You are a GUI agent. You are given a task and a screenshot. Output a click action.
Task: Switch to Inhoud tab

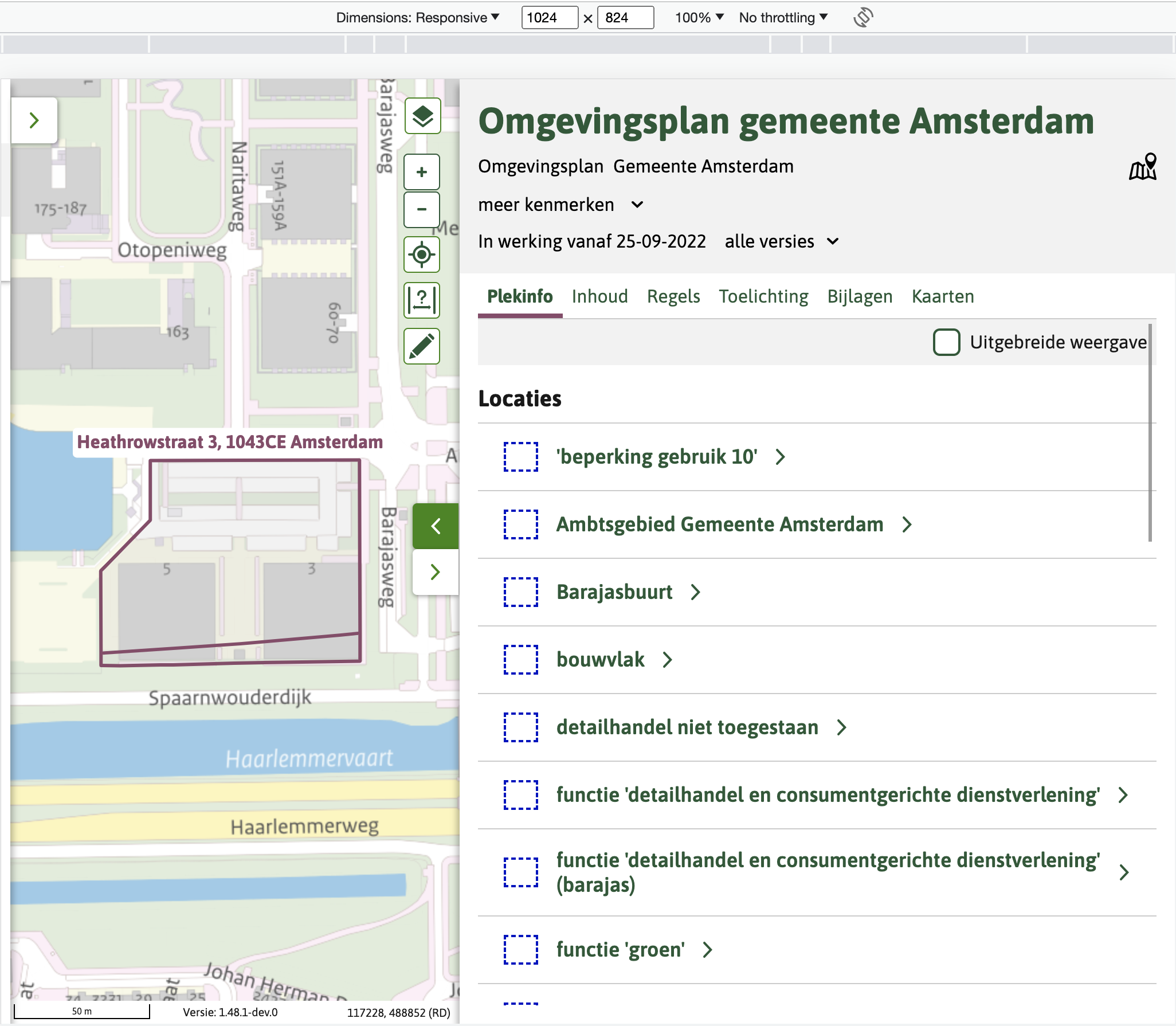pos(600,296)
